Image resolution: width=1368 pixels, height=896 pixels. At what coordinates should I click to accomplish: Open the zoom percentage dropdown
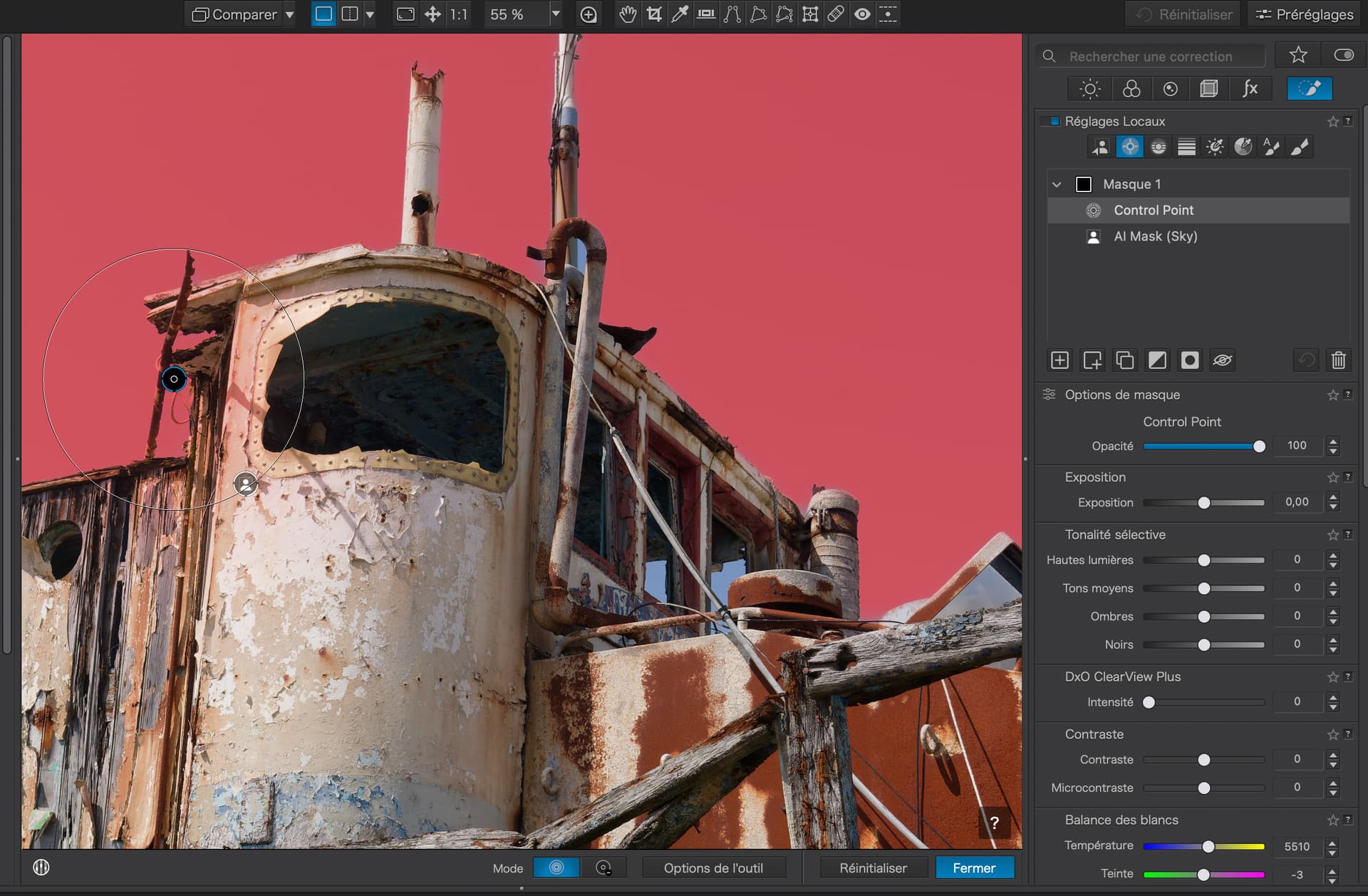(556, 14)
